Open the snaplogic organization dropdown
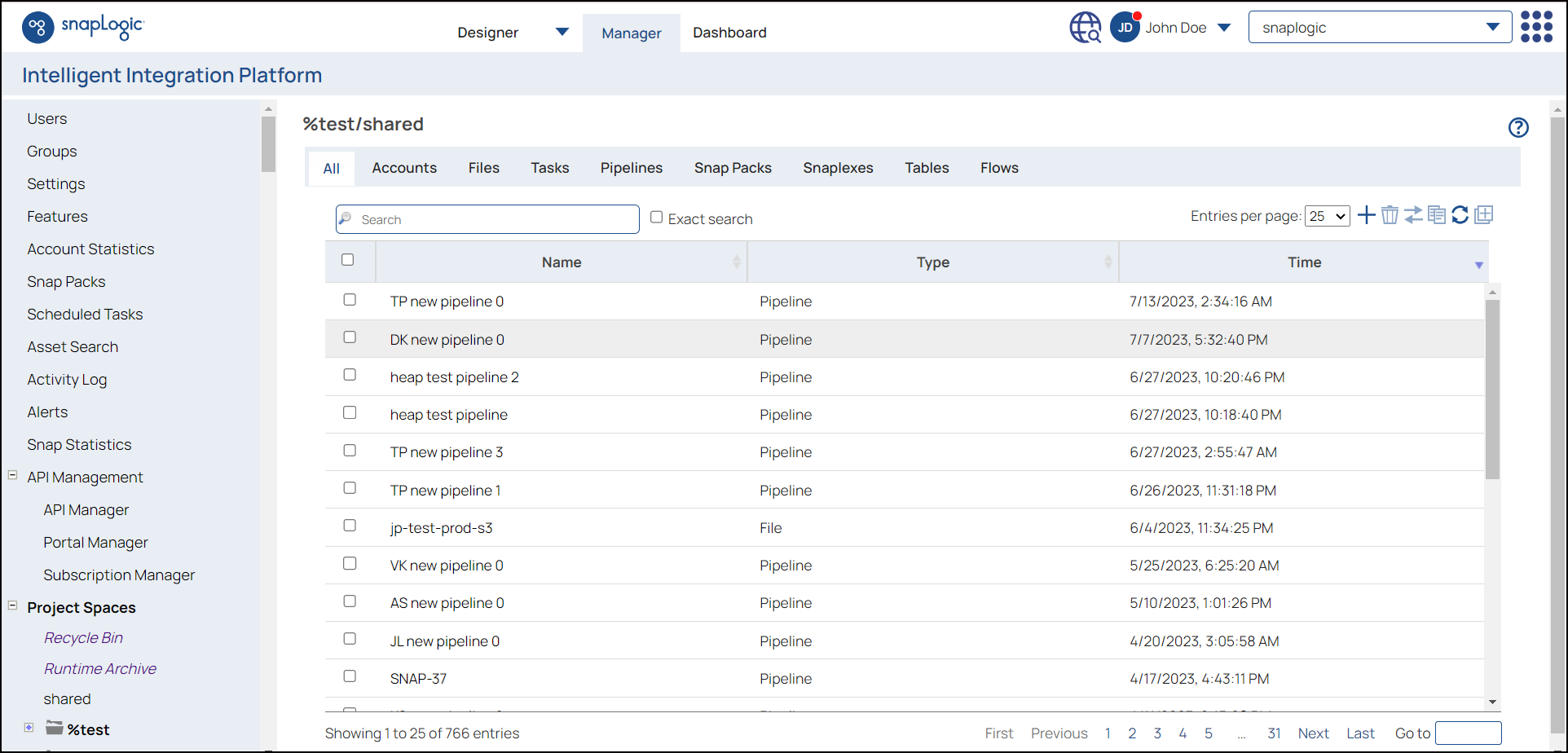The image size is (1568, 753). click(1379, 27)
